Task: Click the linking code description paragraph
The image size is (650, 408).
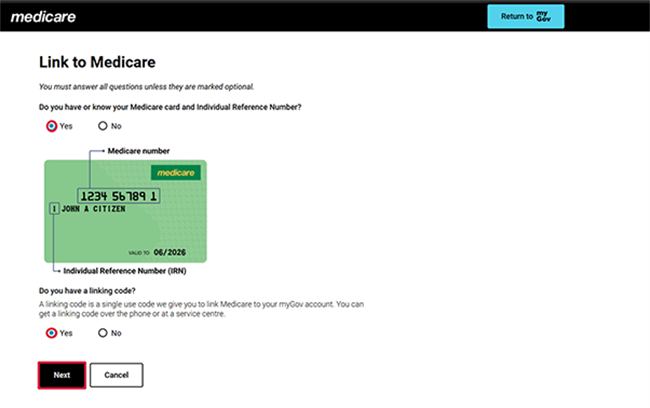Action: coord(200,308)
